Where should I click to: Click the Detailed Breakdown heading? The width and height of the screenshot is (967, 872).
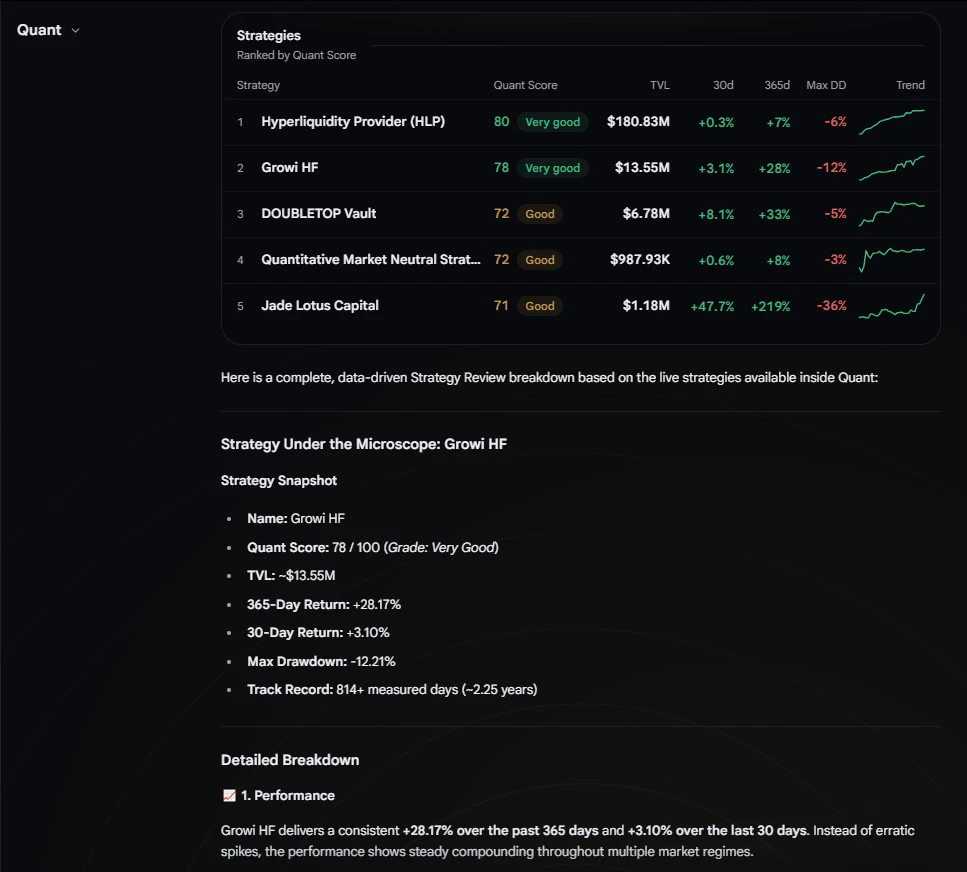[x=290, y=760]
